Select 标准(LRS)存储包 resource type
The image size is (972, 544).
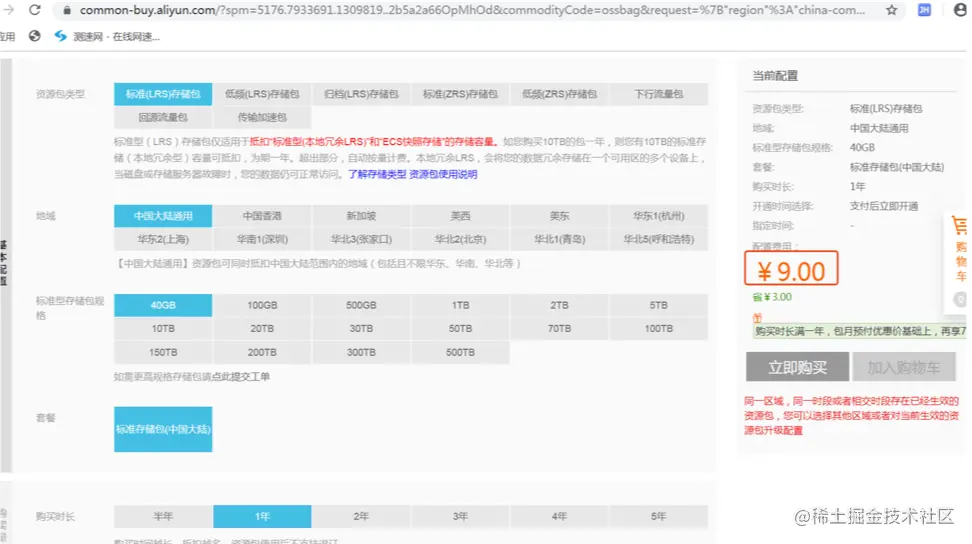coord(163,94)
